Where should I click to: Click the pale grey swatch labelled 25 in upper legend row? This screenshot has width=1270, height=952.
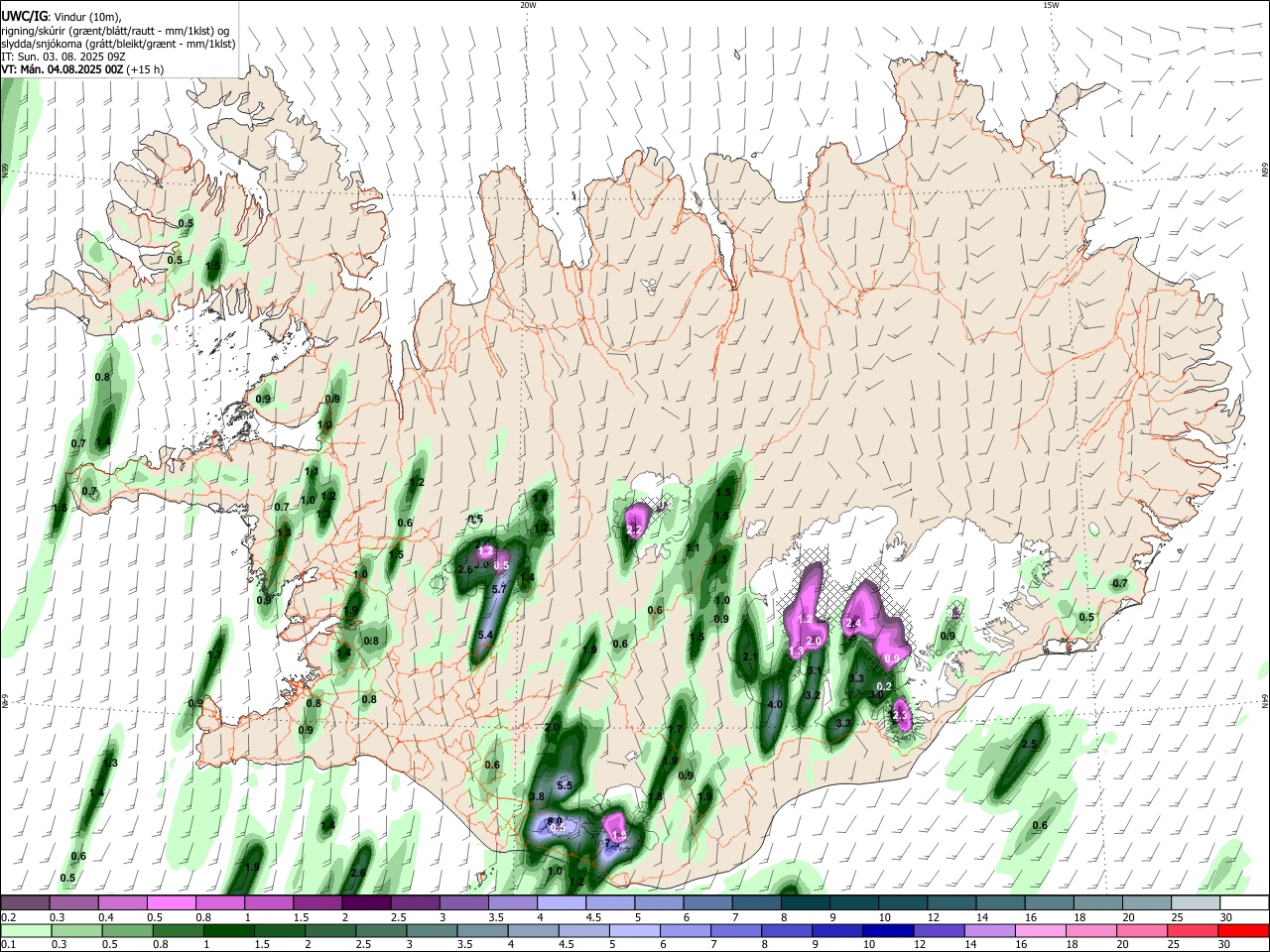(x=1195, y=902)
